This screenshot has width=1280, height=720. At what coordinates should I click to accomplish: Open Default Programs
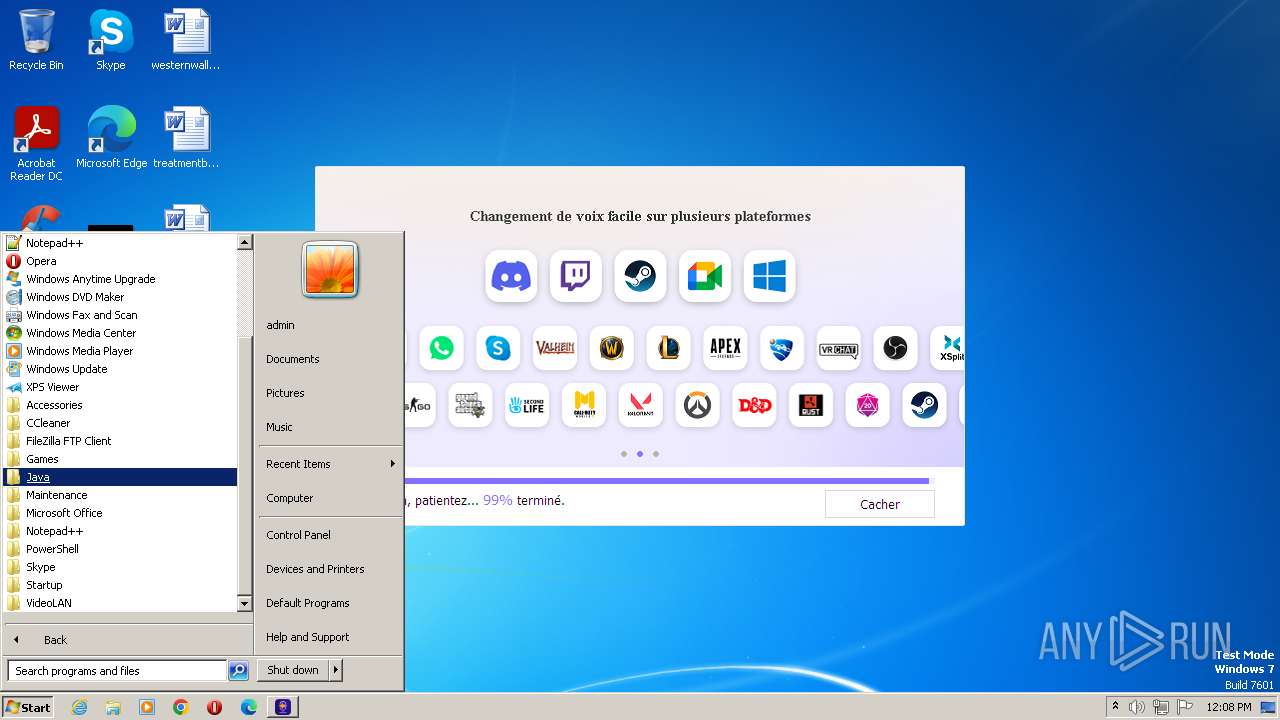330,603
